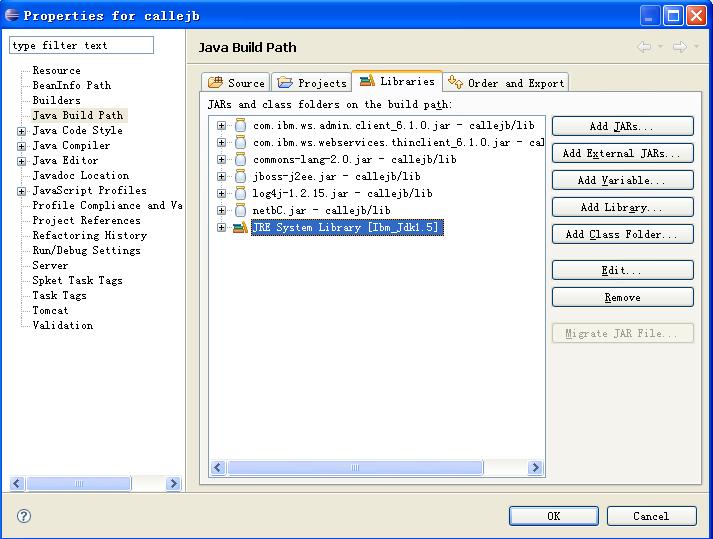Select Validation in the tree
The width and height of the screenshot is (713, 539).
[63, 326]
